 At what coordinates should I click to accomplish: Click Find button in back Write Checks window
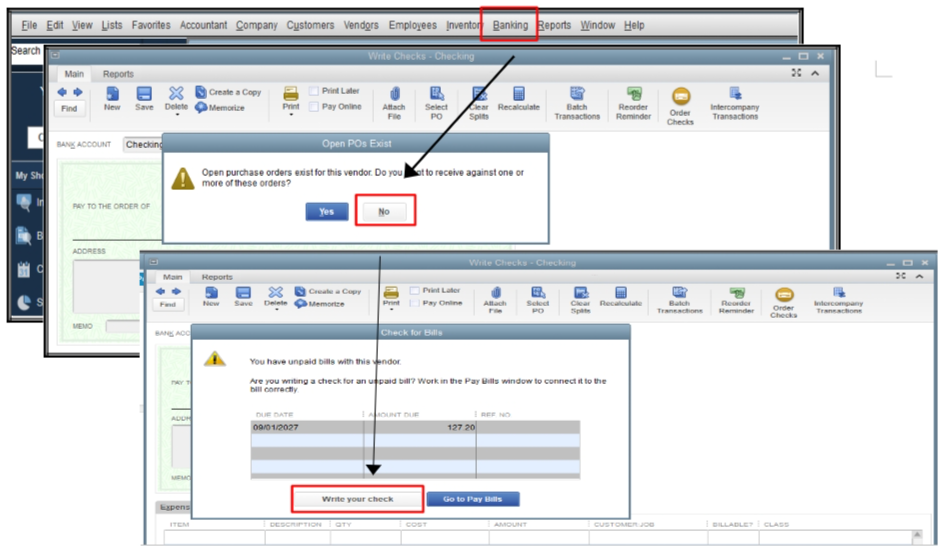tap(69, 108)
